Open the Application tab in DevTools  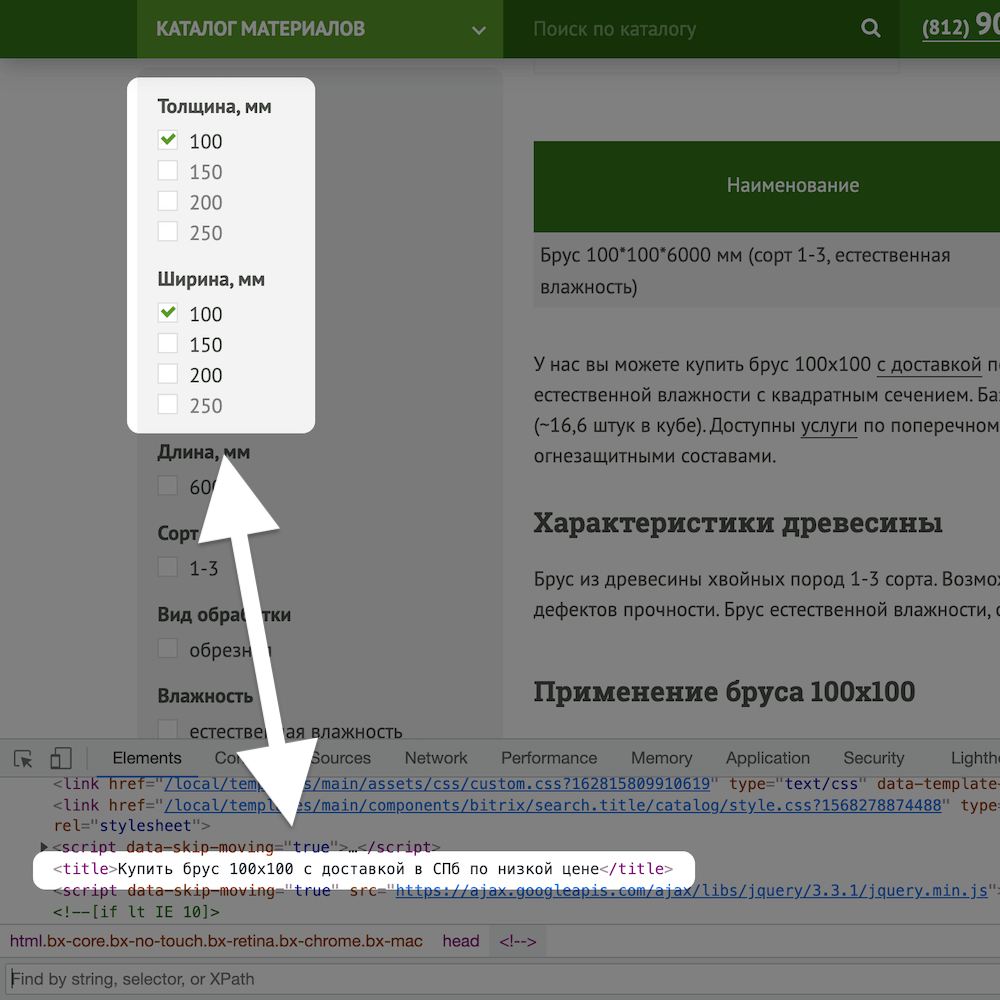[767, 758]
